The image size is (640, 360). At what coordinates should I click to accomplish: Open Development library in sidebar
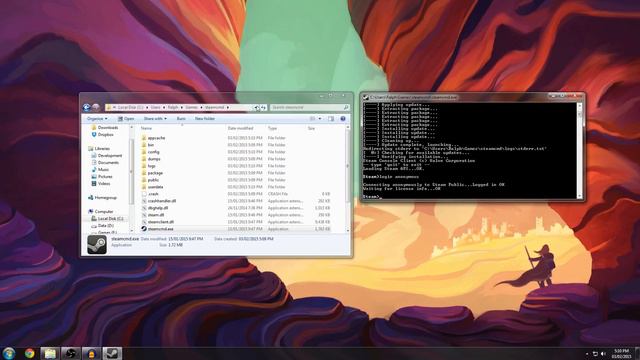tap(107, 156)
